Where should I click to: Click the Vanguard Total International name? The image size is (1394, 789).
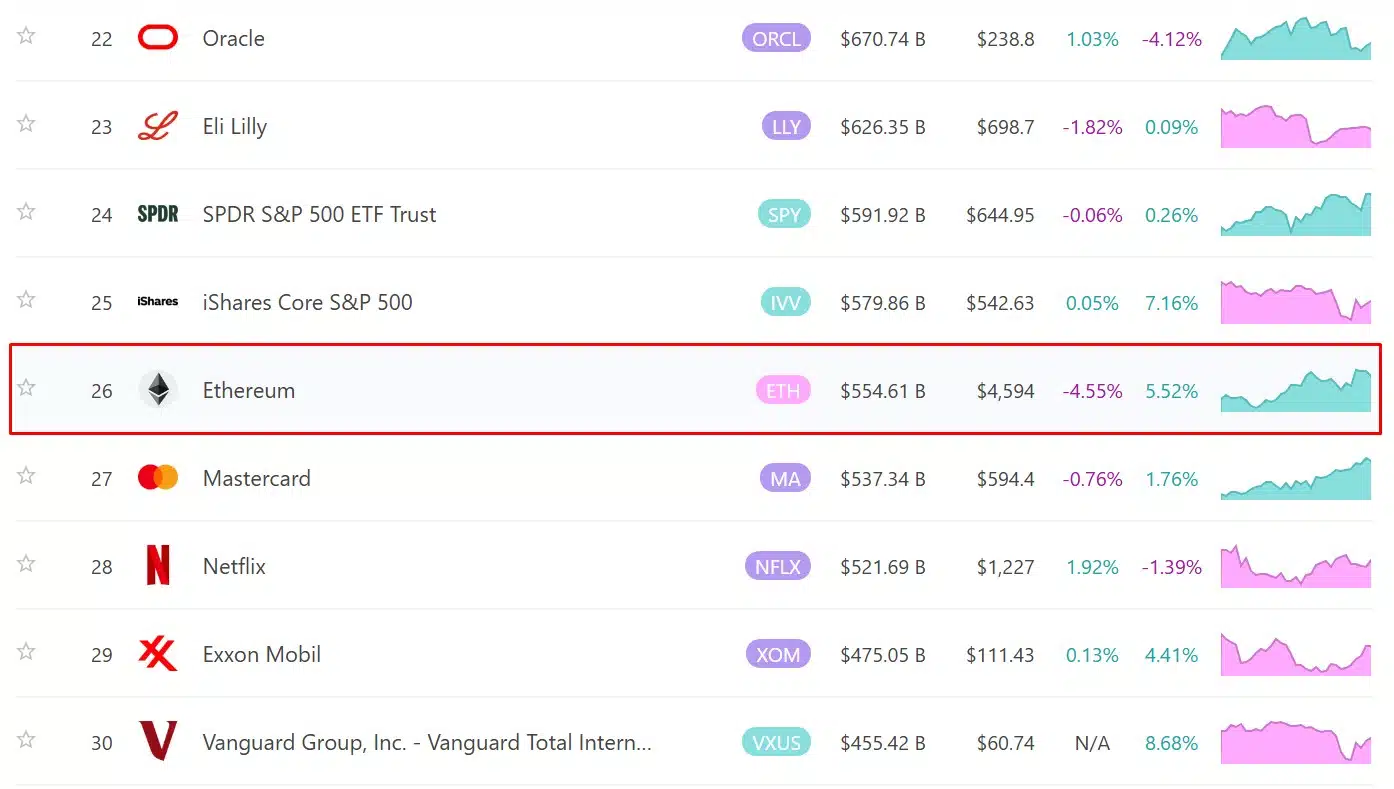427,742
